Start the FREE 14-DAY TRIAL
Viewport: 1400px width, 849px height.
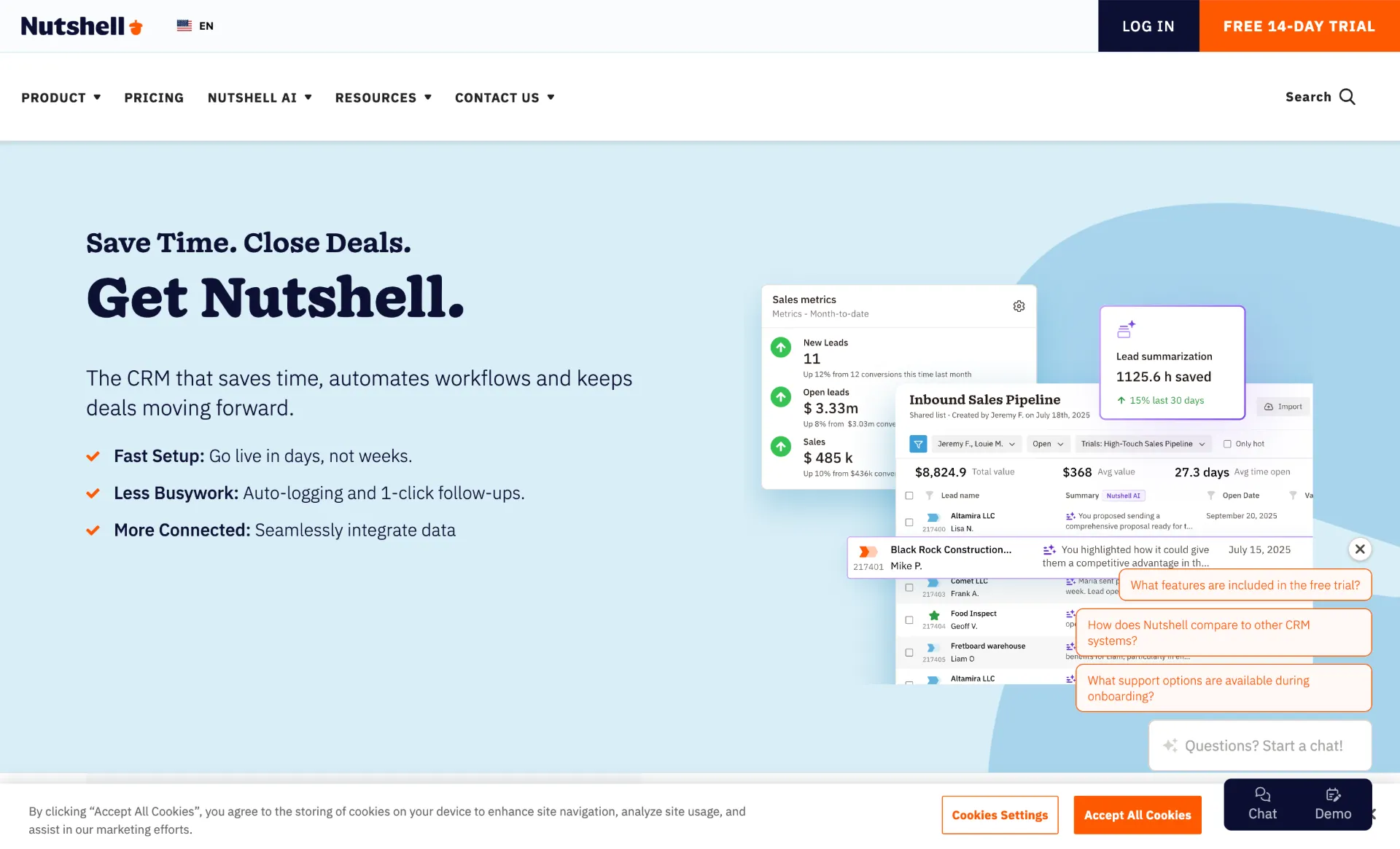click(x=1299, y=26)
